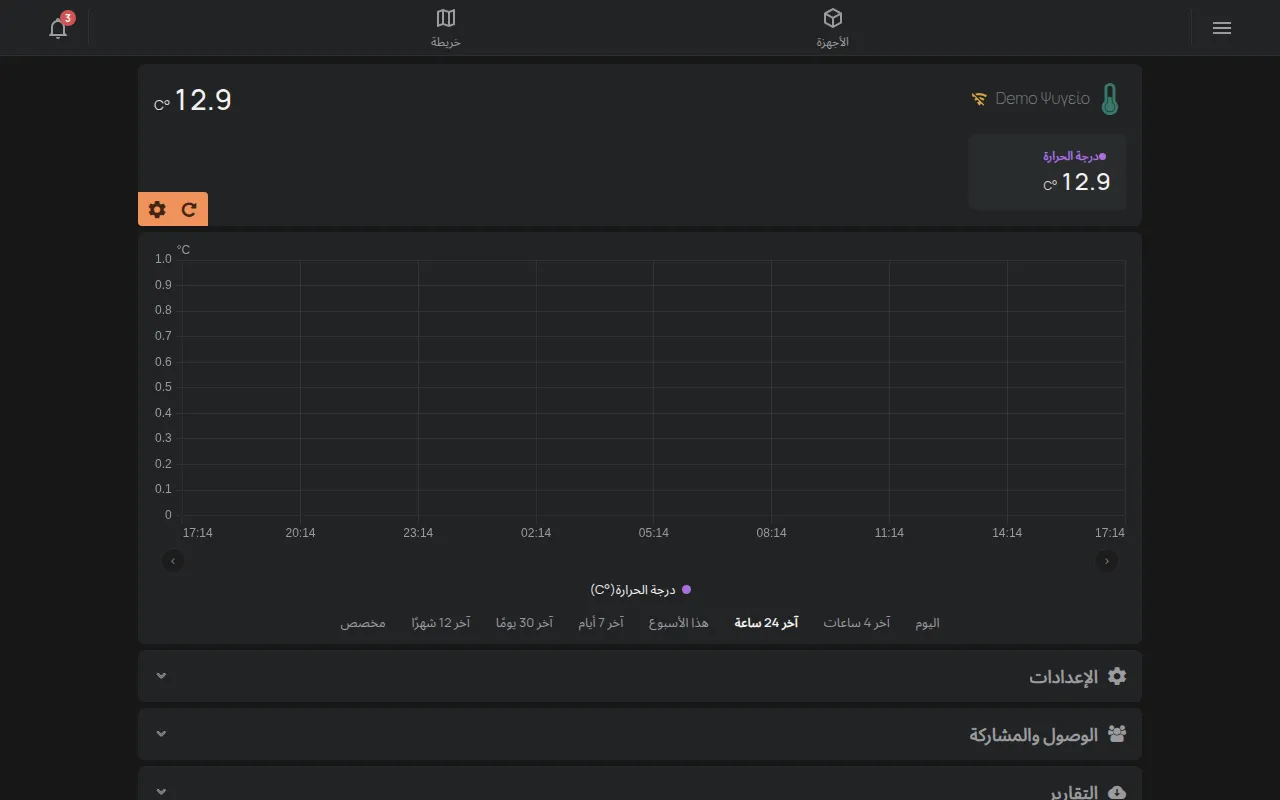
Task: Toggle the درجة الحرارة(°C) chart legend series
Action: [641, 590]
